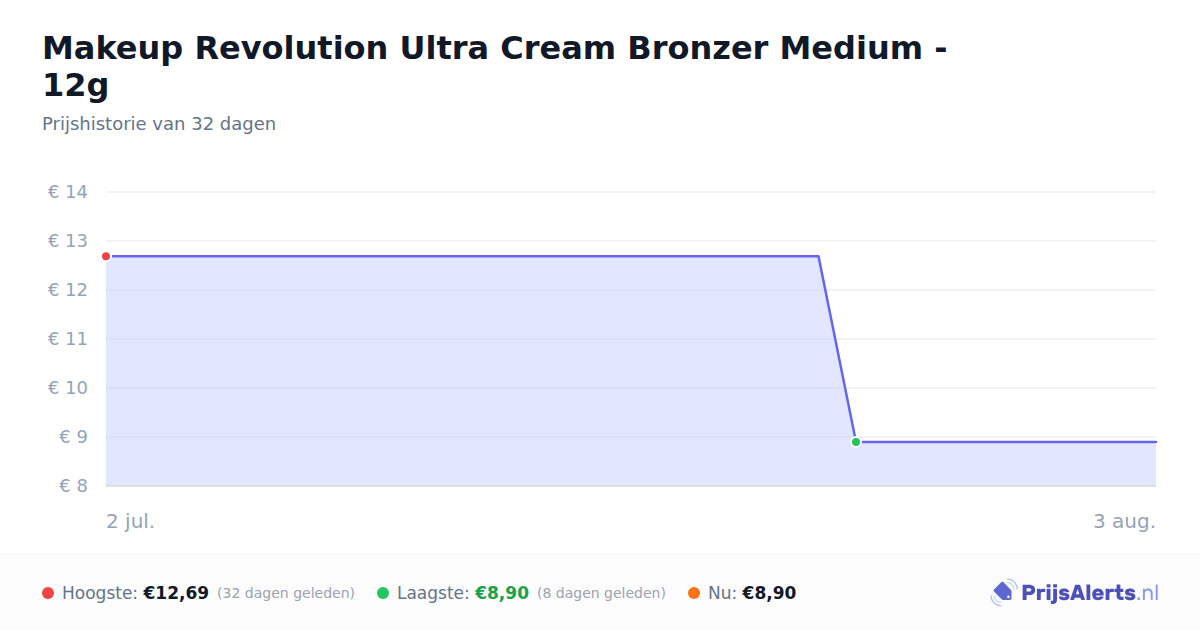Open the PrijsAlerts.nl brand link

pyautogui.click(x=1074, y=593)
